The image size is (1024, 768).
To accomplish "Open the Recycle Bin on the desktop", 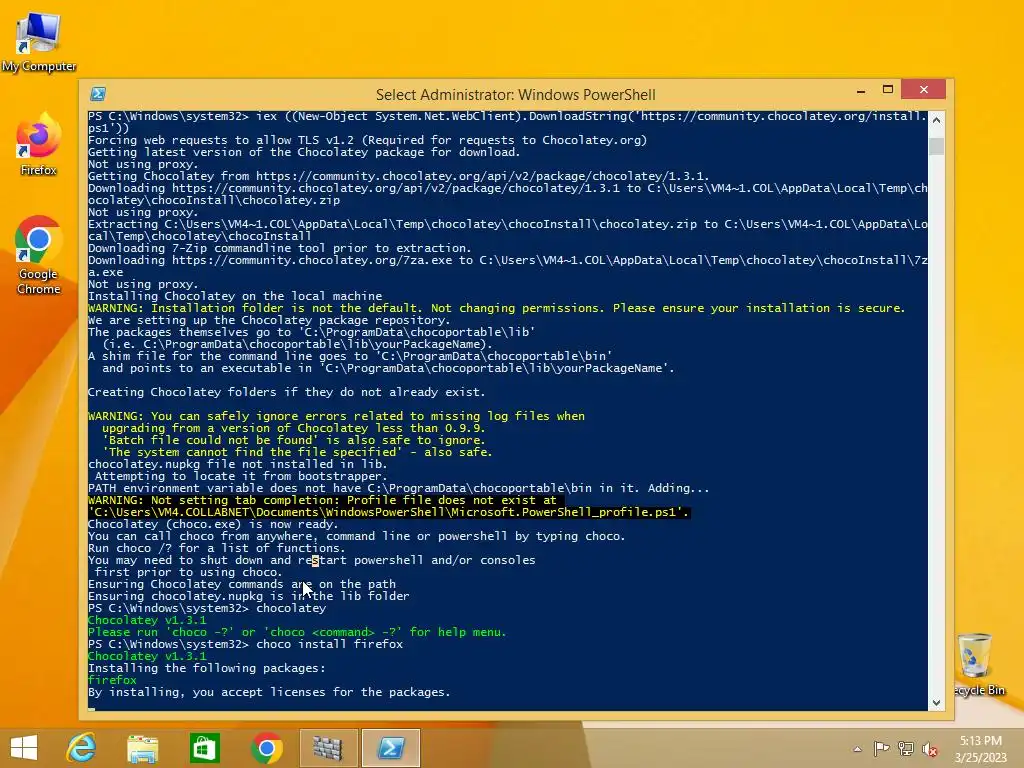I will 978,664.
